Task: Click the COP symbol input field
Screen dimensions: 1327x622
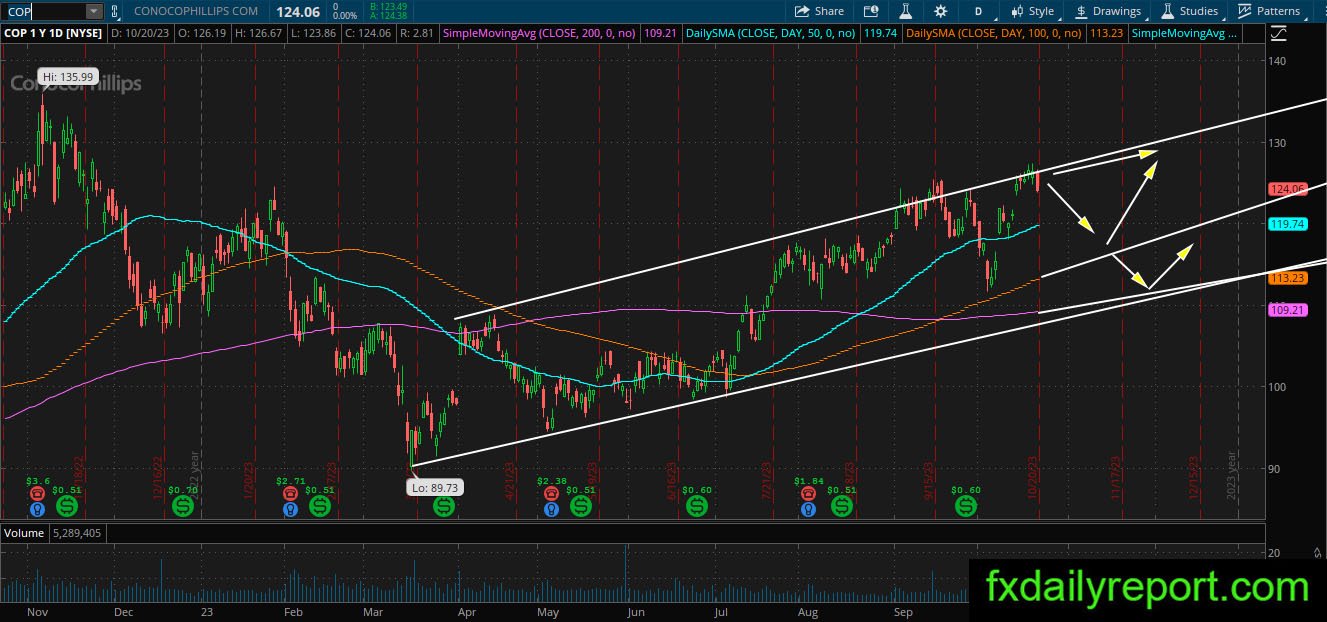Action: (x=44, y=11)
